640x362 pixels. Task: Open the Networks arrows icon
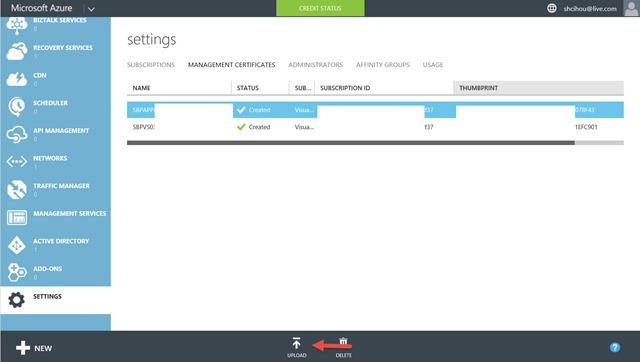click(x=17, y=162)
